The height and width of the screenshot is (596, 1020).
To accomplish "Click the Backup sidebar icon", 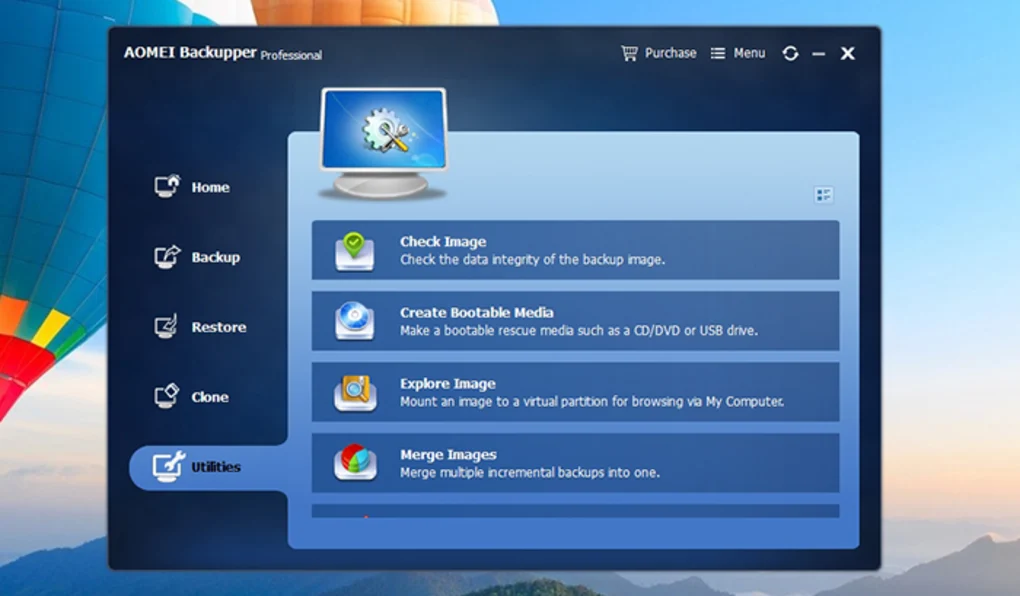I will (167, 257).
